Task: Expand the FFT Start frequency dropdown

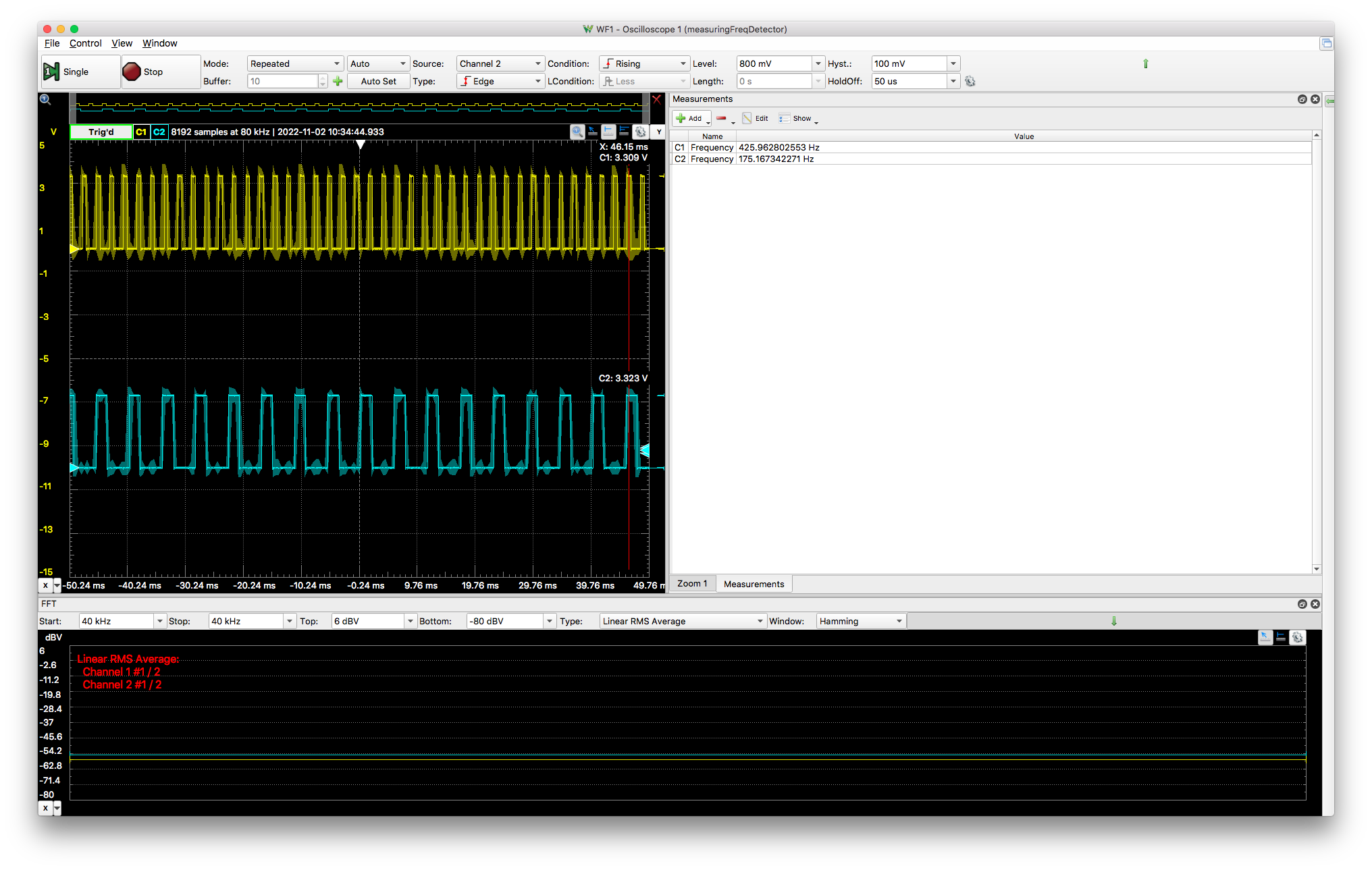Action: point(160,621)
